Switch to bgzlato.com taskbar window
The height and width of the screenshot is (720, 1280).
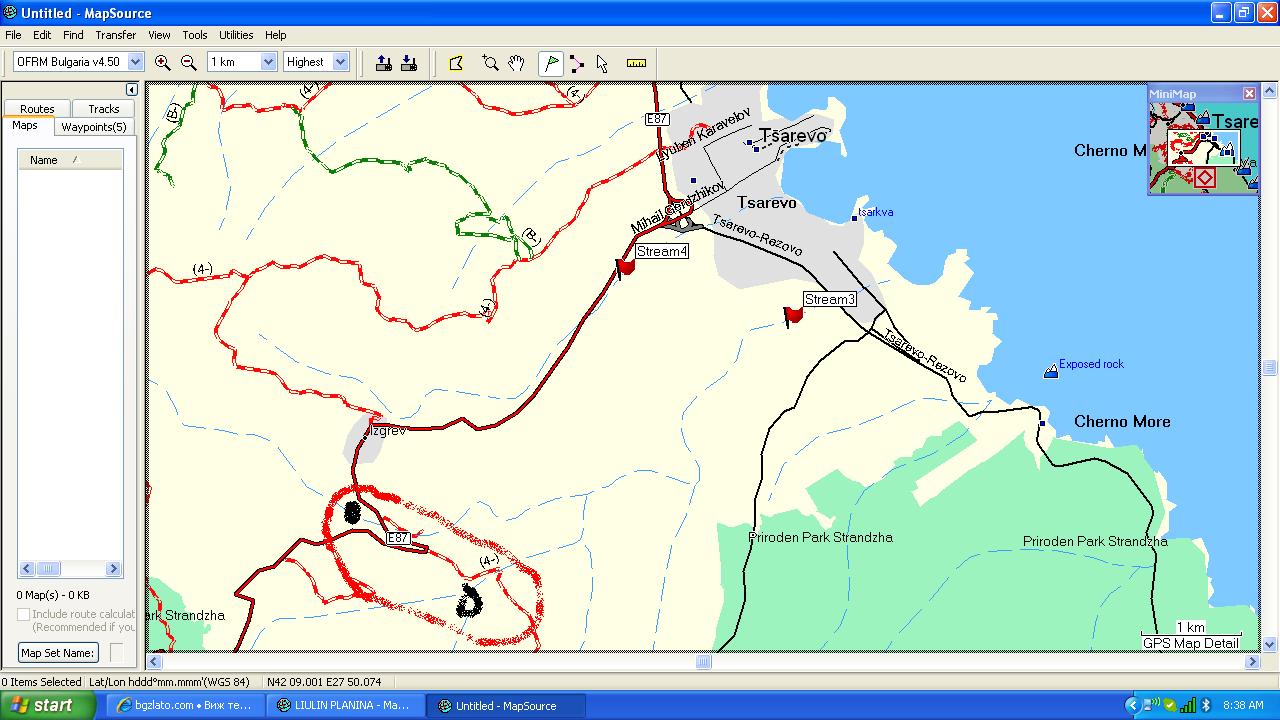click(x=186, y=705)
